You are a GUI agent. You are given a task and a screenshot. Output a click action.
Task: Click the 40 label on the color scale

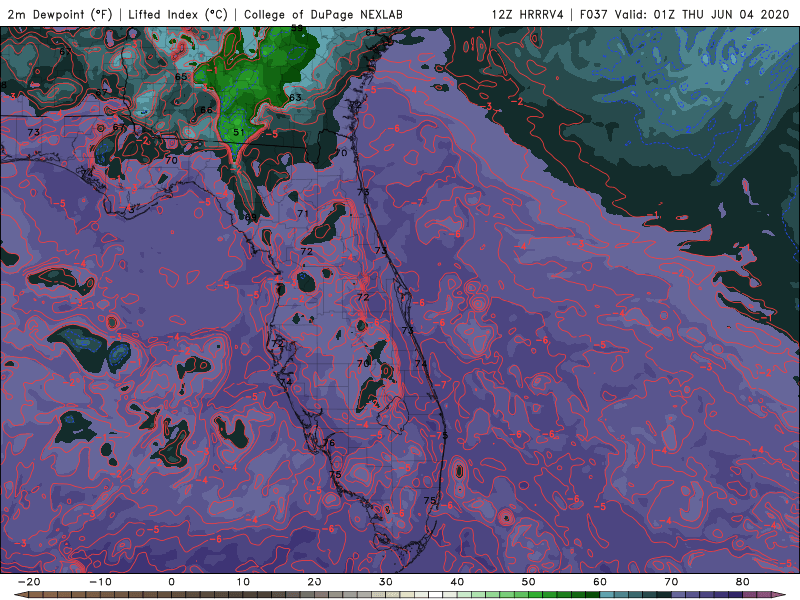point(457,582)
